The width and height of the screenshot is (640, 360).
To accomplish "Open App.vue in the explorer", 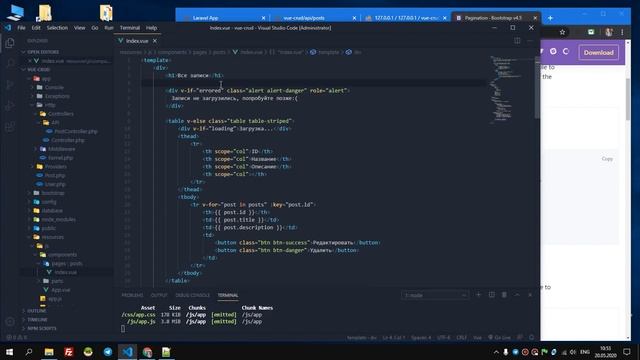I will point(61,290).
